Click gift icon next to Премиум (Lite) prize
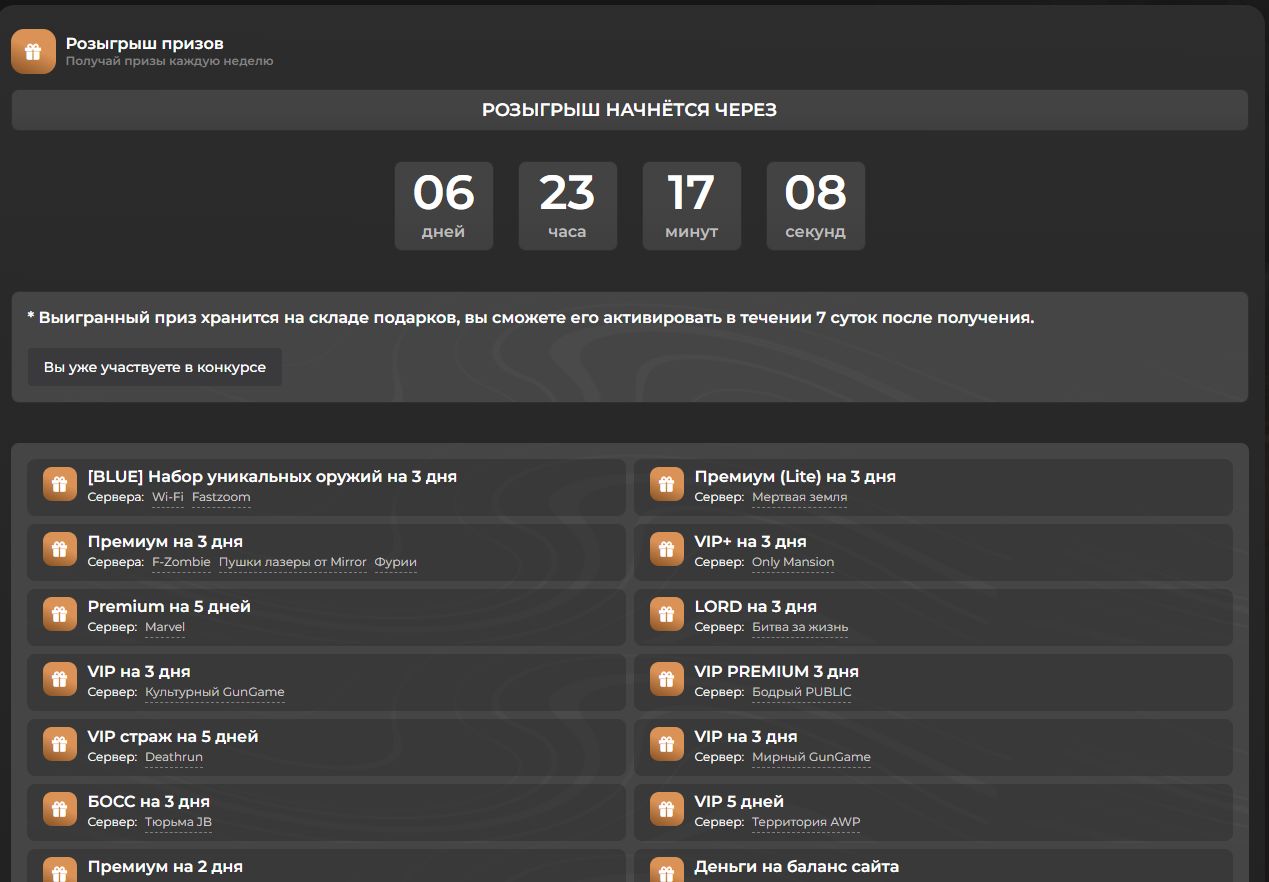The width and height of the screenshot is (1269, 882). 667,485
